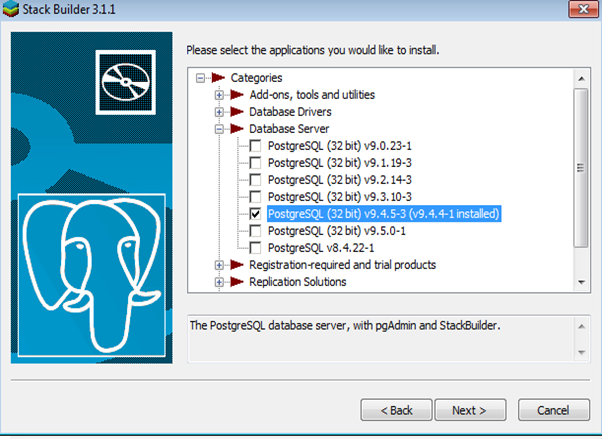Viewport: 602px width, 439px height.
Task: Select PostgreSQL (32 bit) v9.1.19-3 text
Action: (x=340, y=163)
